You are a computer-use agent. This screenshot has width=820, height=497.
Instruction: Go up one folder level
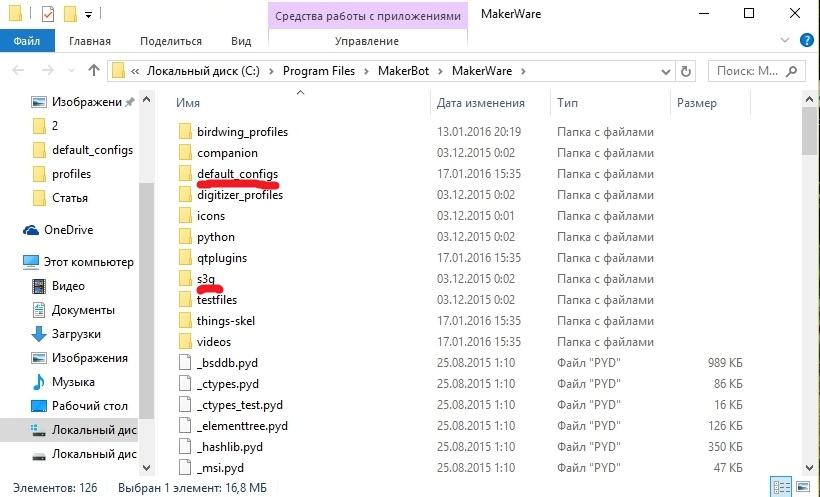click(x=94, y=70)
